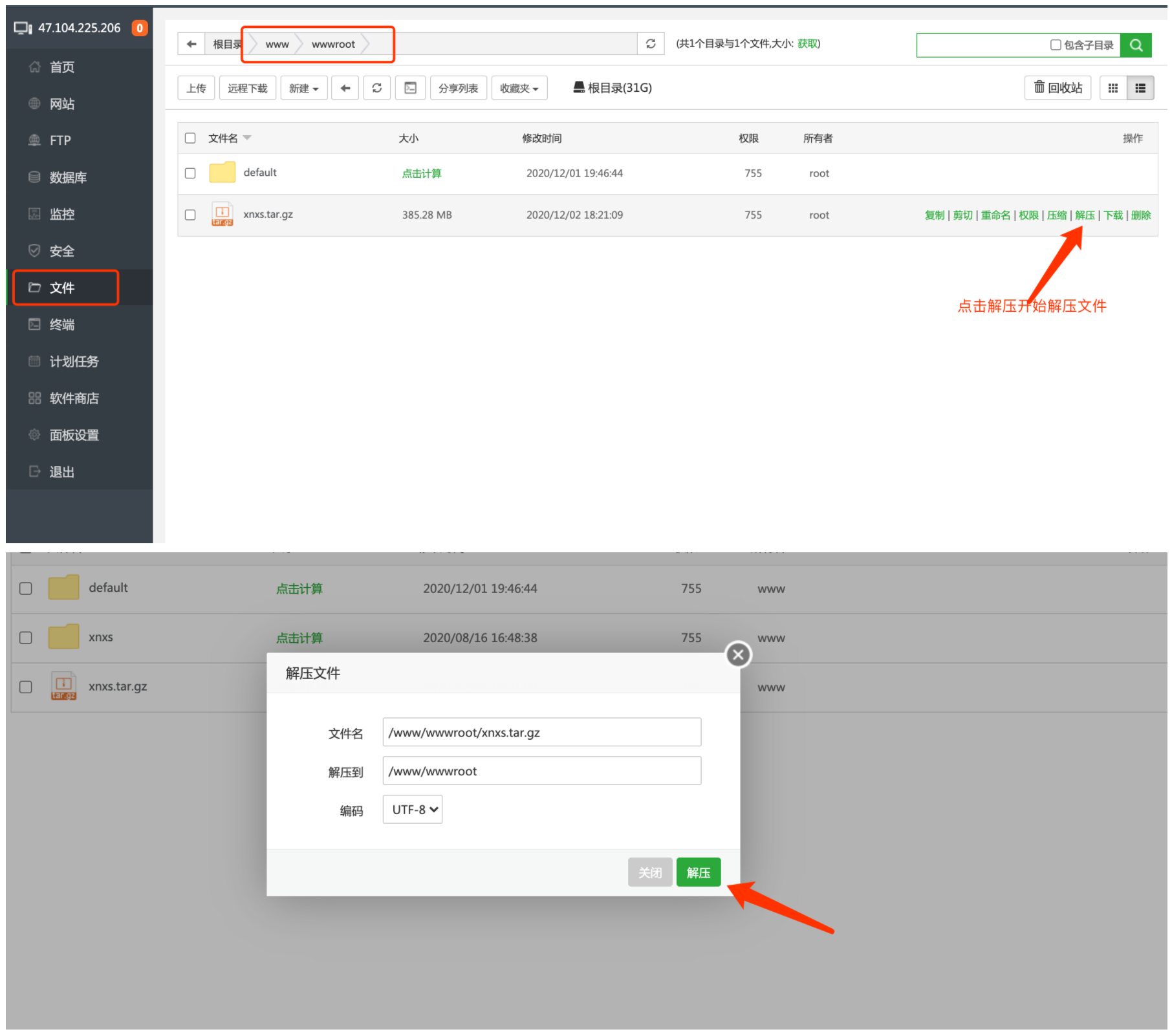
Task: Click 复制 for xnxs.tar.gz
Action: click(x=935, y=215)
